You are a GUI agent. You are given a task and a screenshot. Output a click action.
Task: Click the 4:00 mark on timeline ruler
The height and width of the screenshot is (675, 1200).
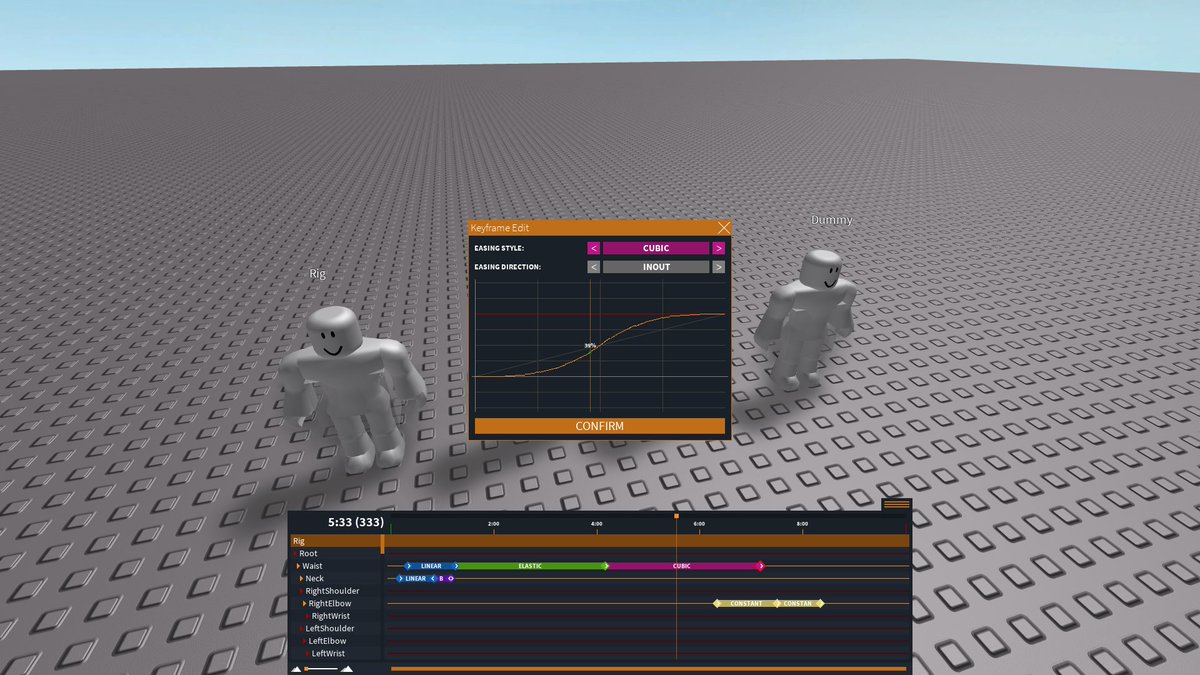point(596,524)
